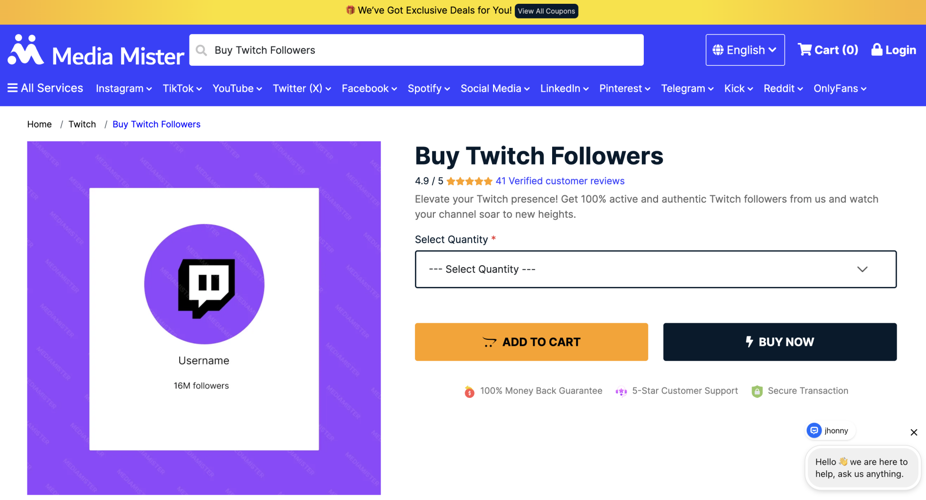This screenshot has height=500, width=926.
Task: Expand the Instagram services menu
Action: (x=123, y=89)
